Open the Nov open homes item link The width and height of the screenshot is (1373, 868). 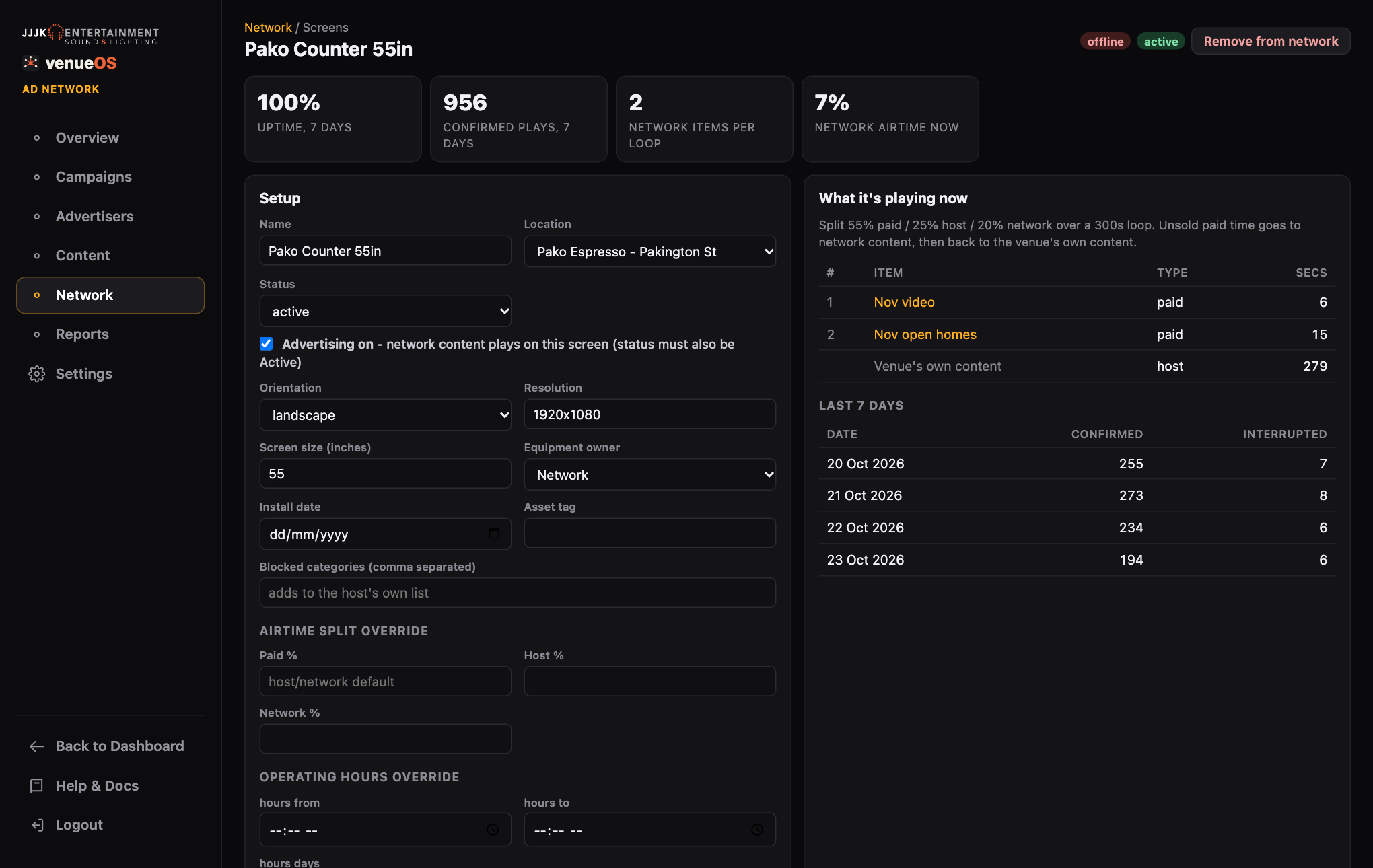(925, 334)
